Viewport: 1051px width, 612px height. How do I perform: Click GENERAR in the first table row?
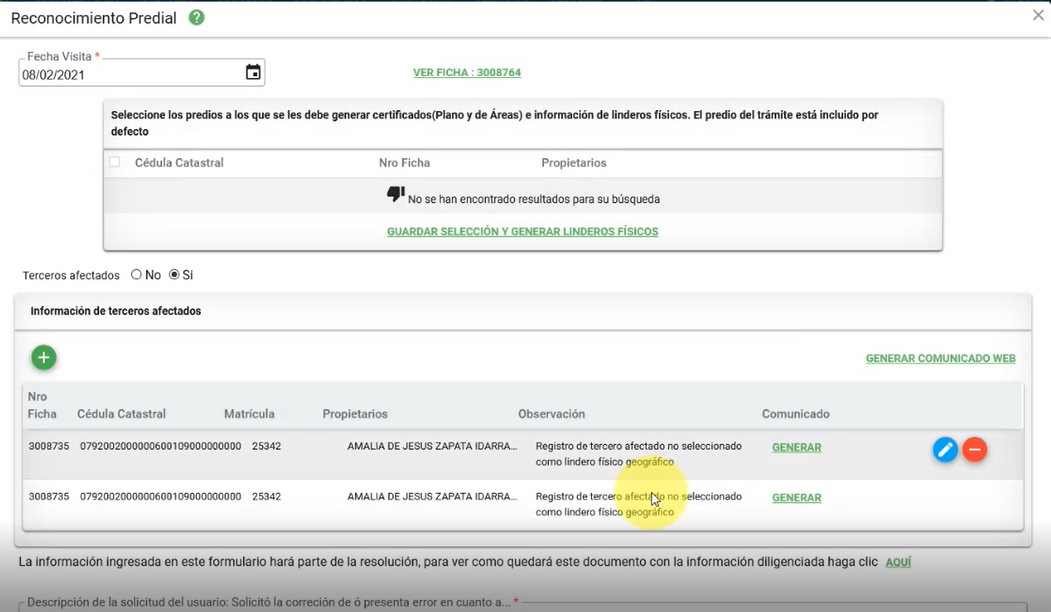(796, 448)
